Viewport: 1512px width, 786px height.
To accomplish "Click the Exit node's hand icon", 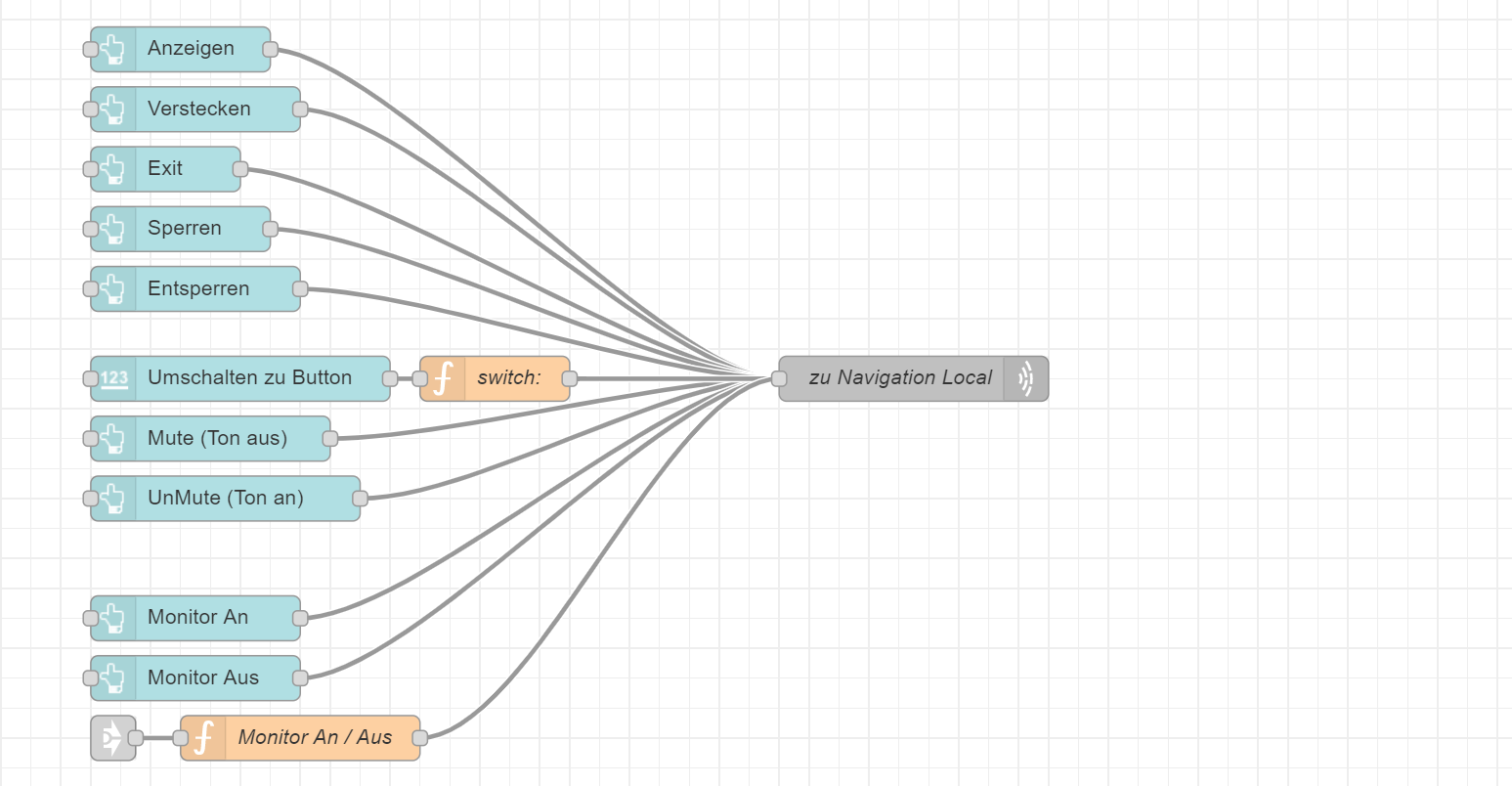I will [x=113, y=169].
